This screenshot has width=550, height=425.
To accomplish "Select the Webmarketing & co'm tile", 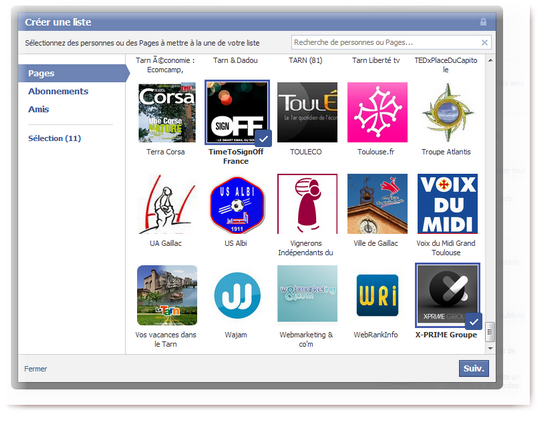I will point(307,294).
